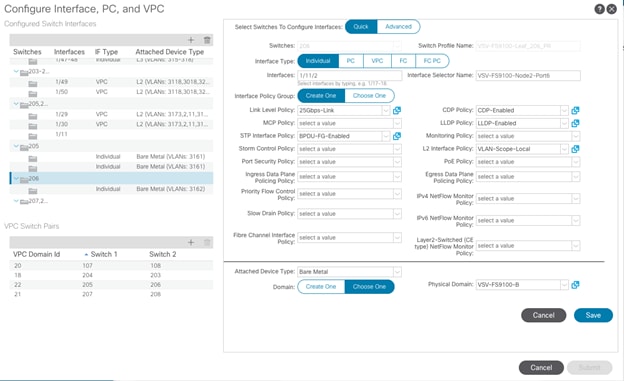Select PC interface type
The width and height of the screenshot is (624, 381).
(351, 61)
